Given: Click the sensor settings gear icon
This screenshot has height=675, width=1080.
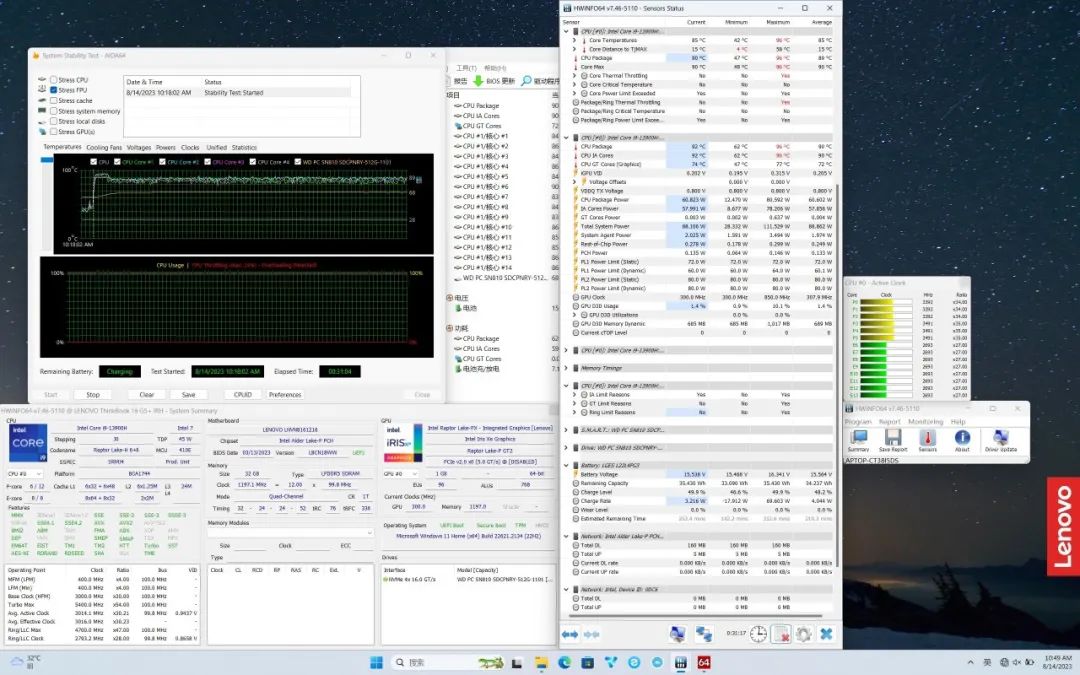Looking at the screenshot, I should [x=802, y=634].
